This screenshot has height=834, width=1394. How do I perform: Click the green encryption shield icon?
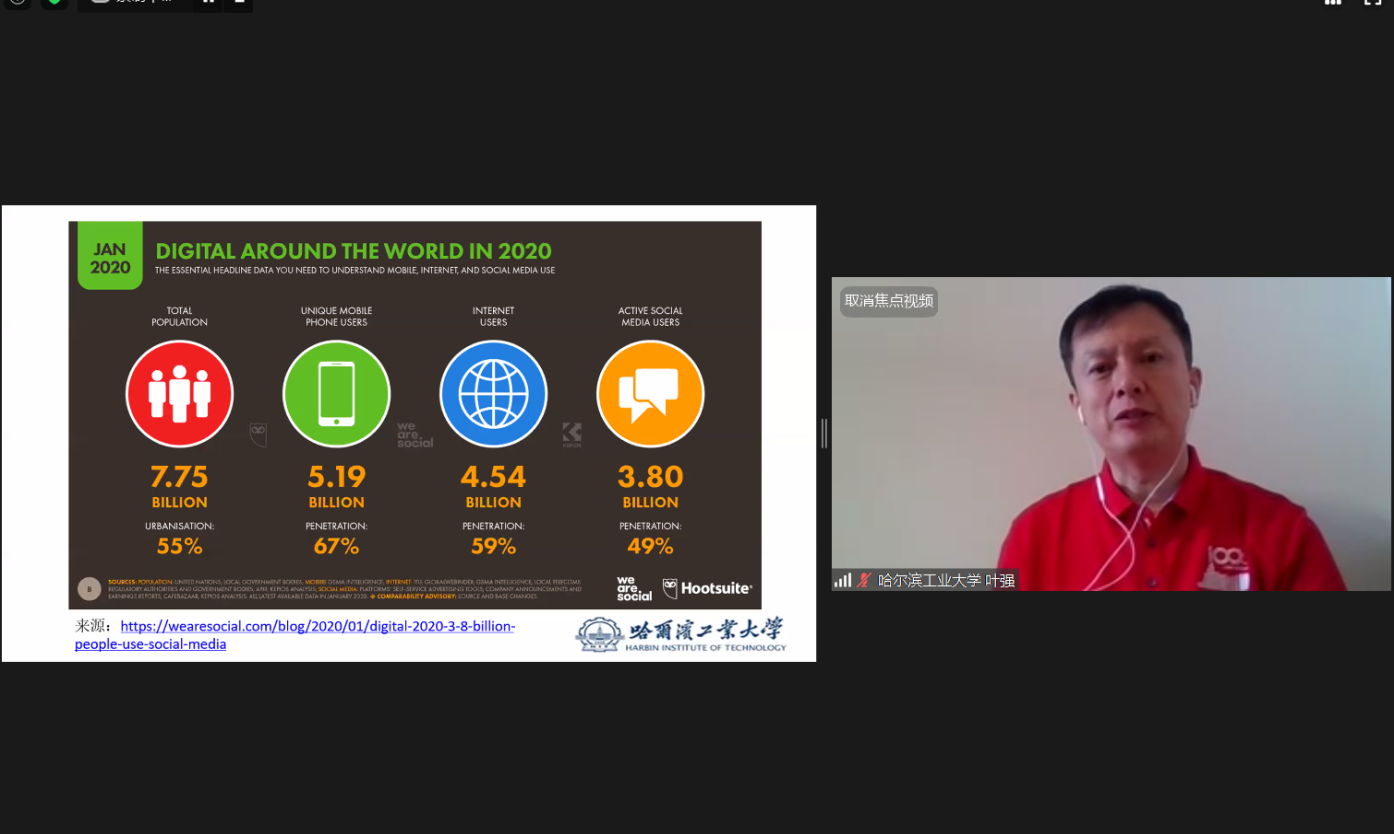click(x=55, y=3)
